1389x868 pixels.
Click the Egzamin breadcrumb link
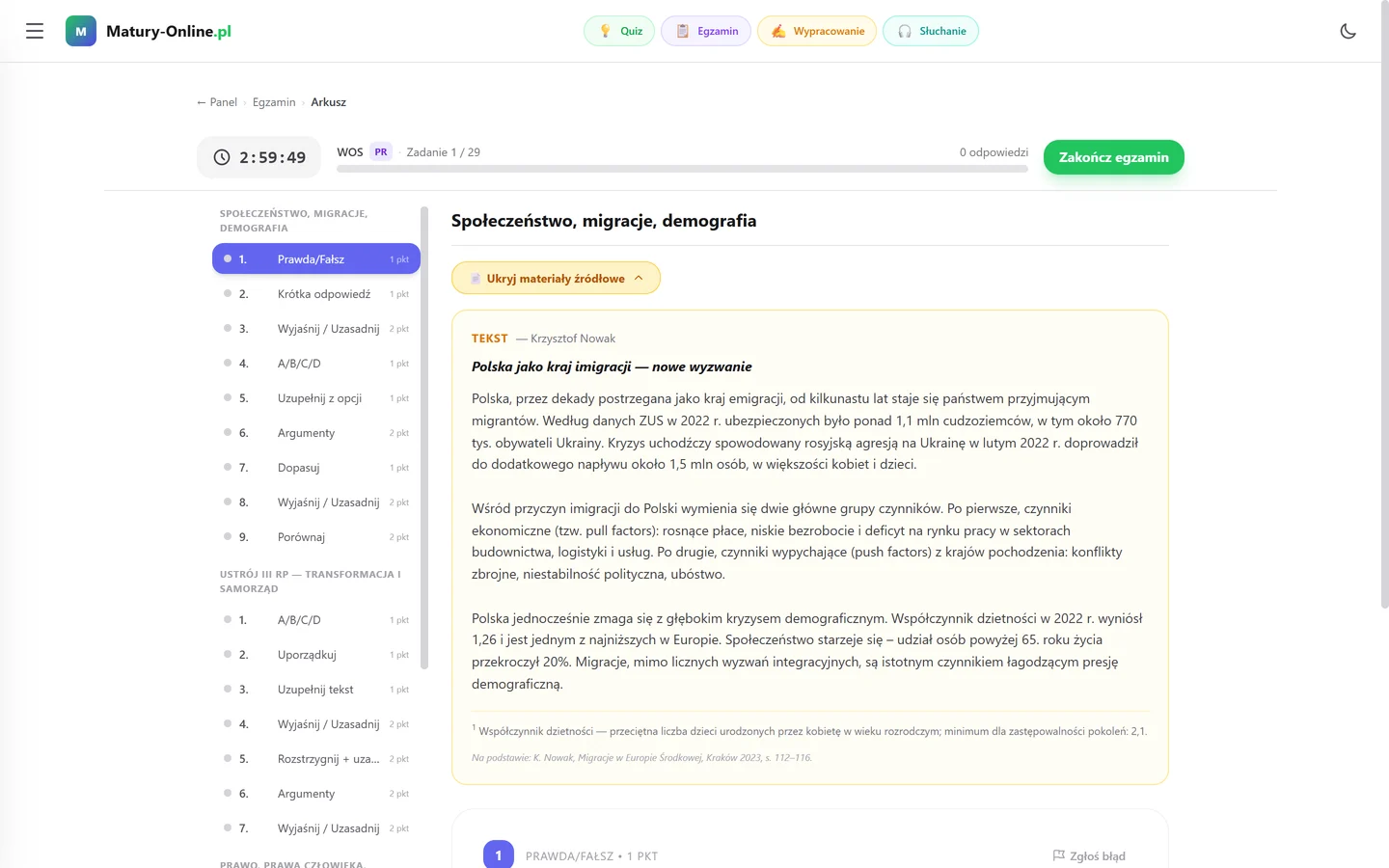(274, 102)
